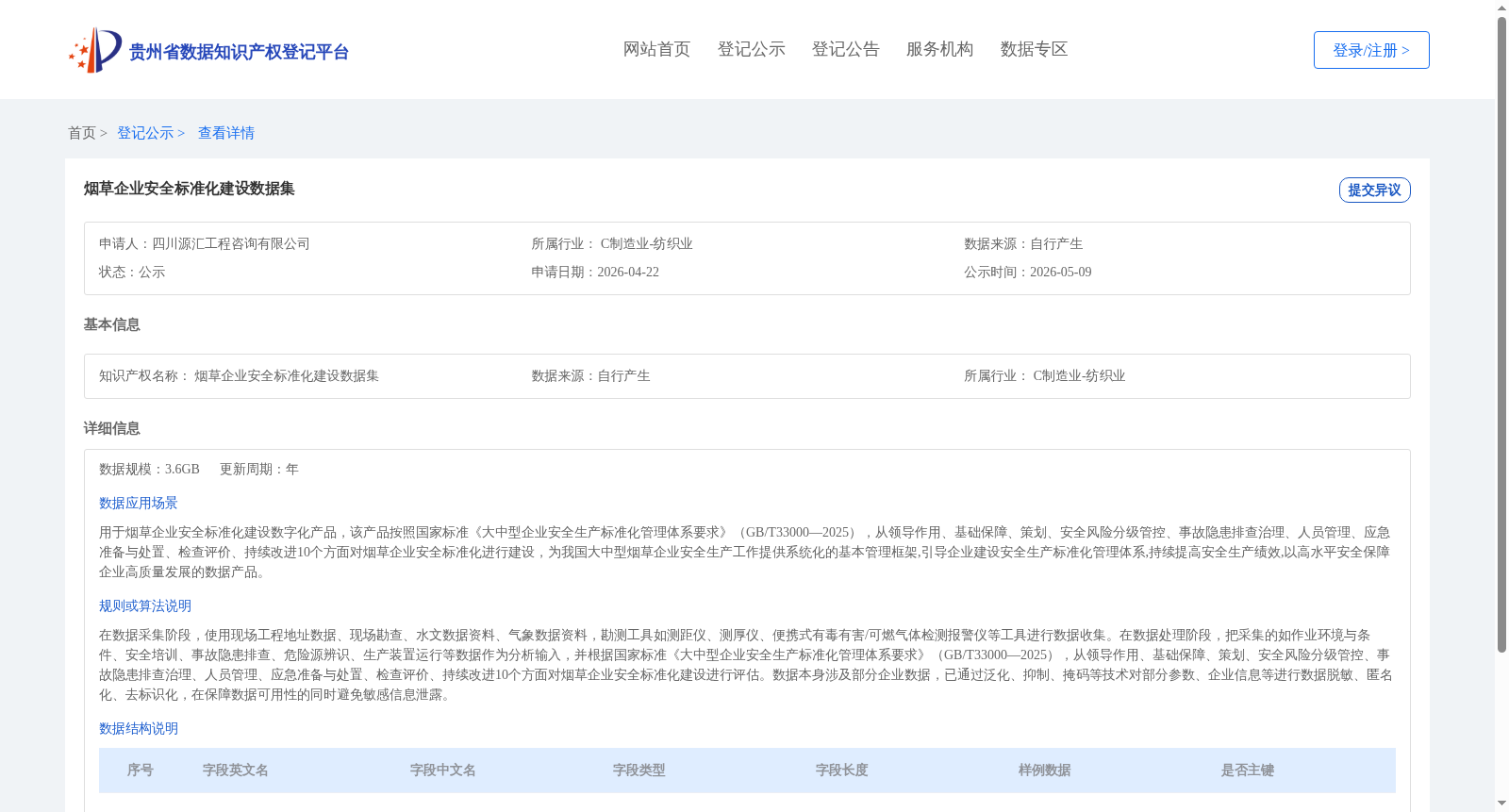Click the page scrollbar thumb

(1501, 335)
